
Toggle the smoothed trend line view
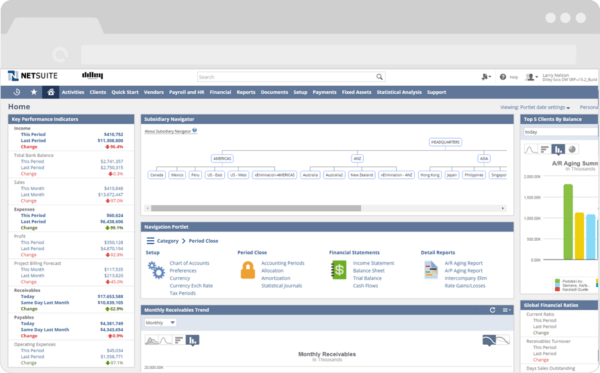[489, 340]
